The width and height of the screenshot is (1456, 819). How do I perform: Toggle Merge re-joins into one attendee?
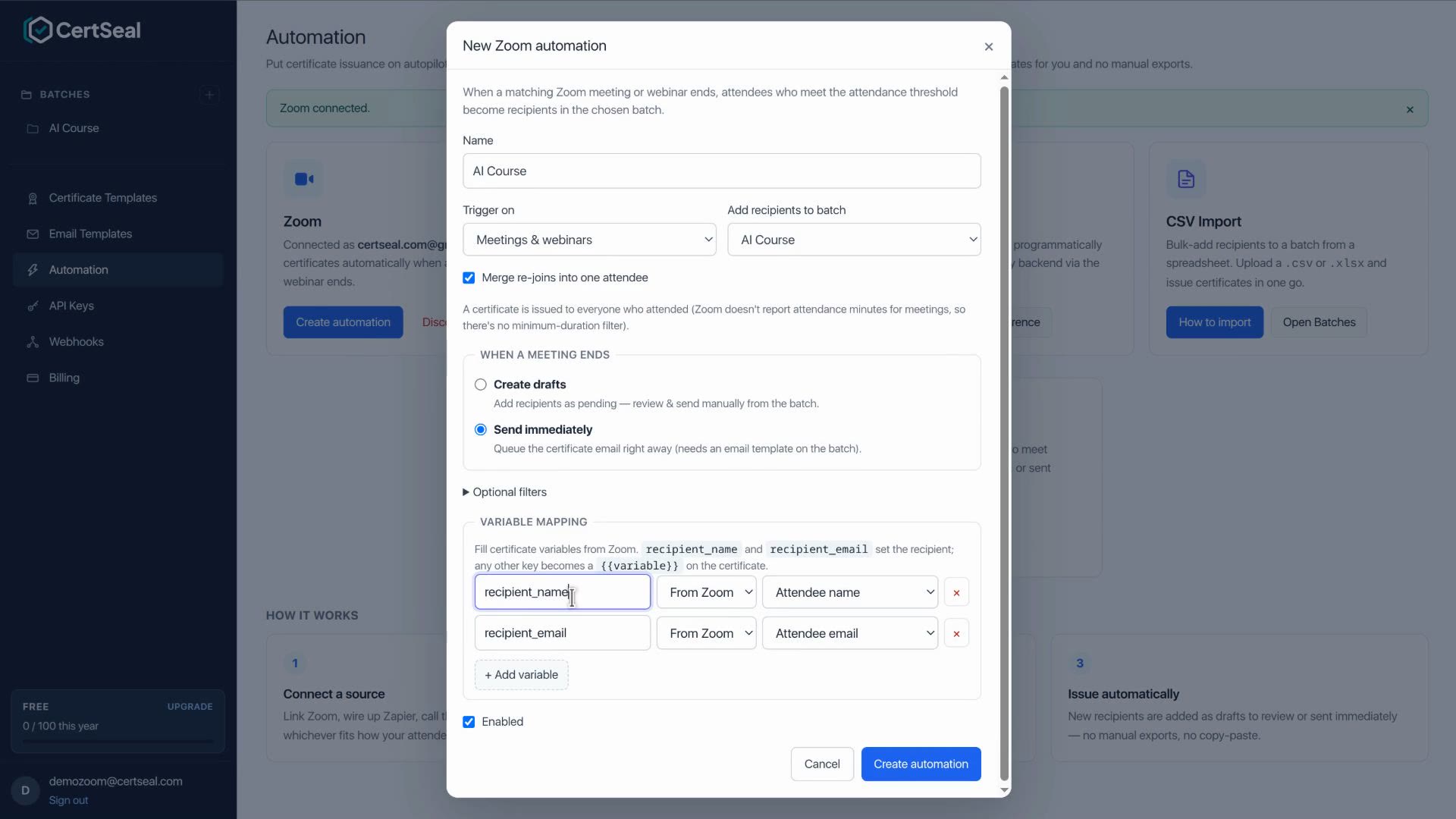[x=469, y=278]
